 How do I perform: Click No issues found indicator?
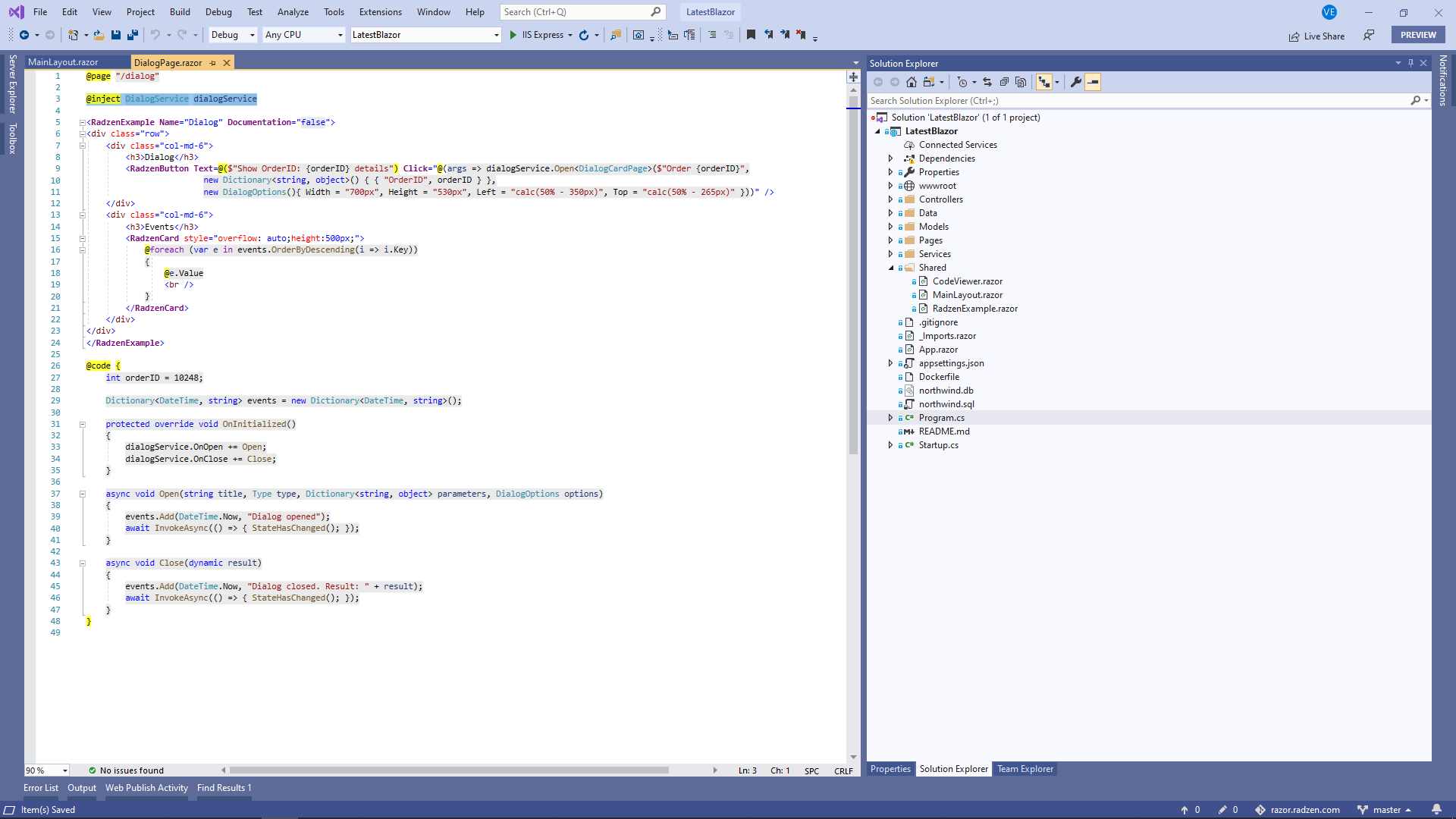[x=126, y=770]
